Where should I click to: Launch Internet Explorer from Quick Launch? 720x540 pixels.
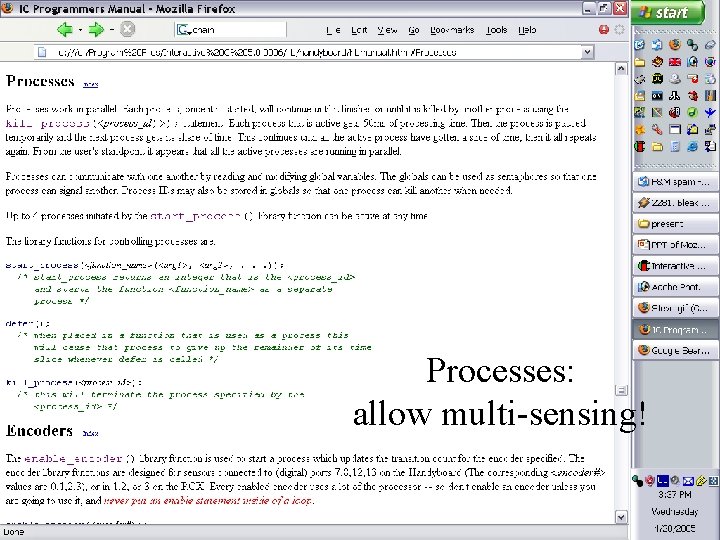(692, 146)
